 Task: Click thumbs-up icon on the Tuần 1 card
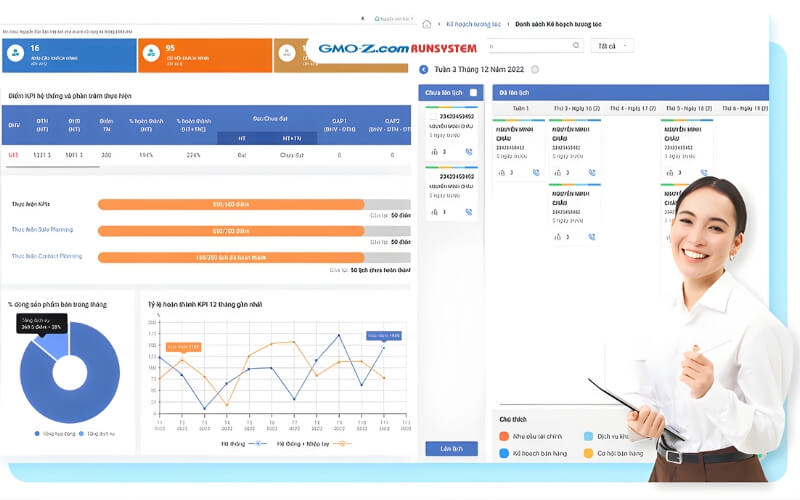(x=502, y=172)
